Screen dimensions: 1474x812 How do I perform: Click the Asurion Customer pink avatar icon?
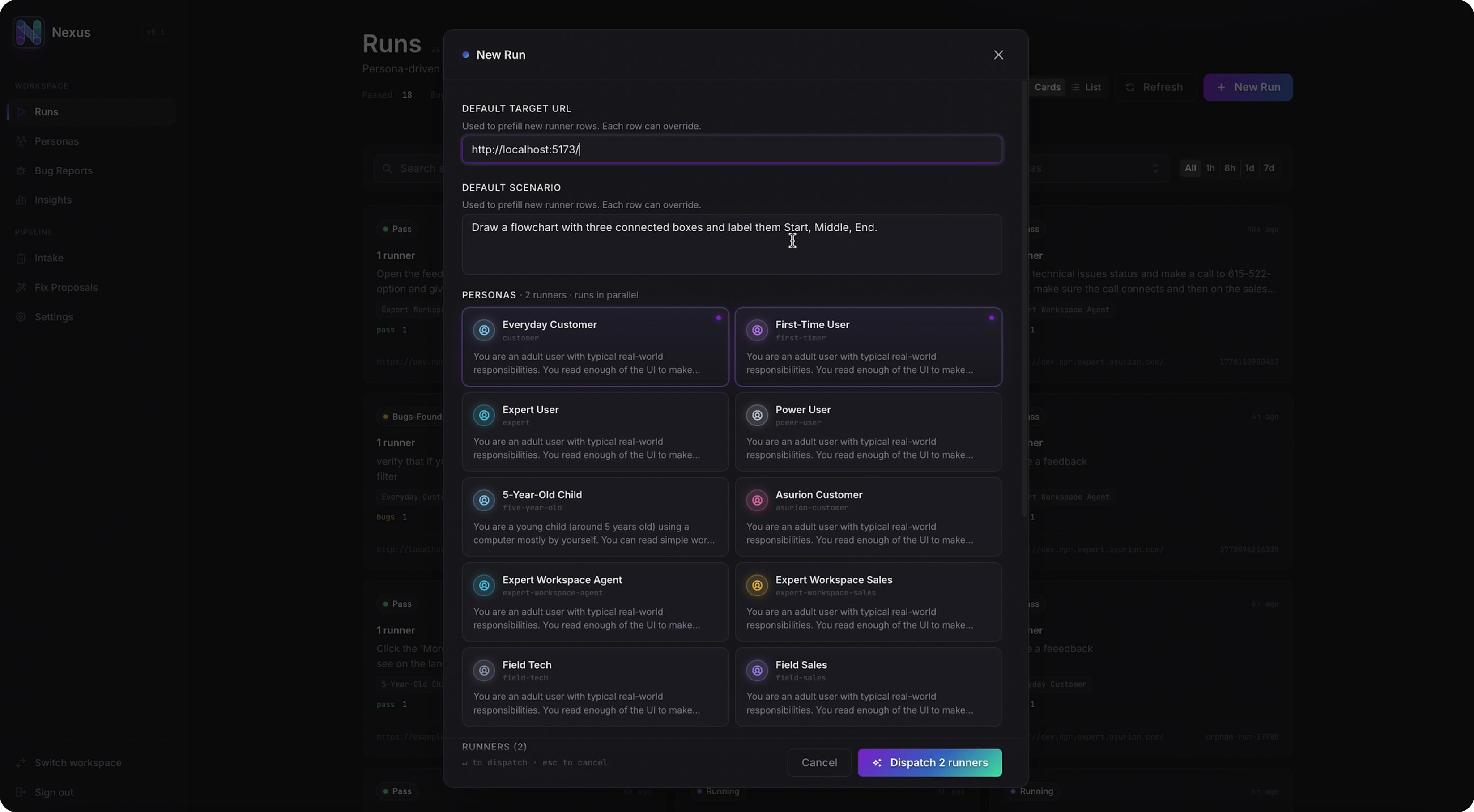click(757, 501)
